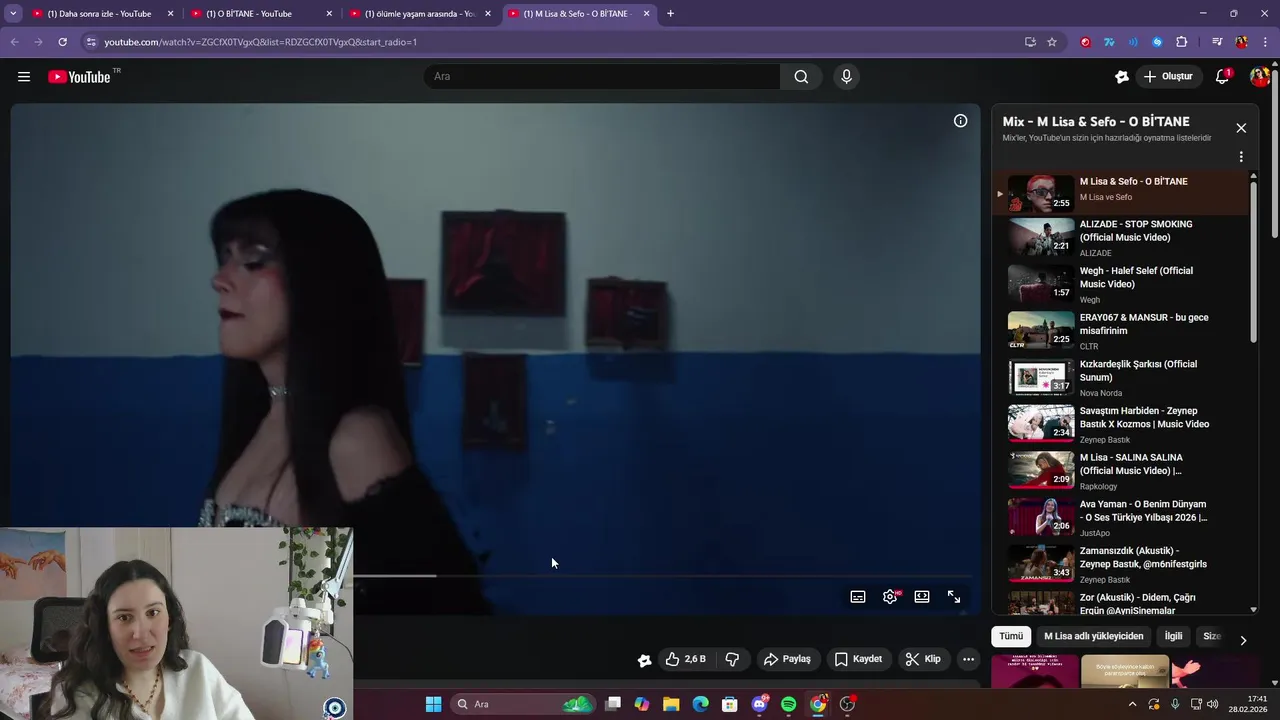Image resolution: width=1280 pixels, height=720 pixels.
Task: Go to the YouTube home logo
Action: [x=79, y=77]
